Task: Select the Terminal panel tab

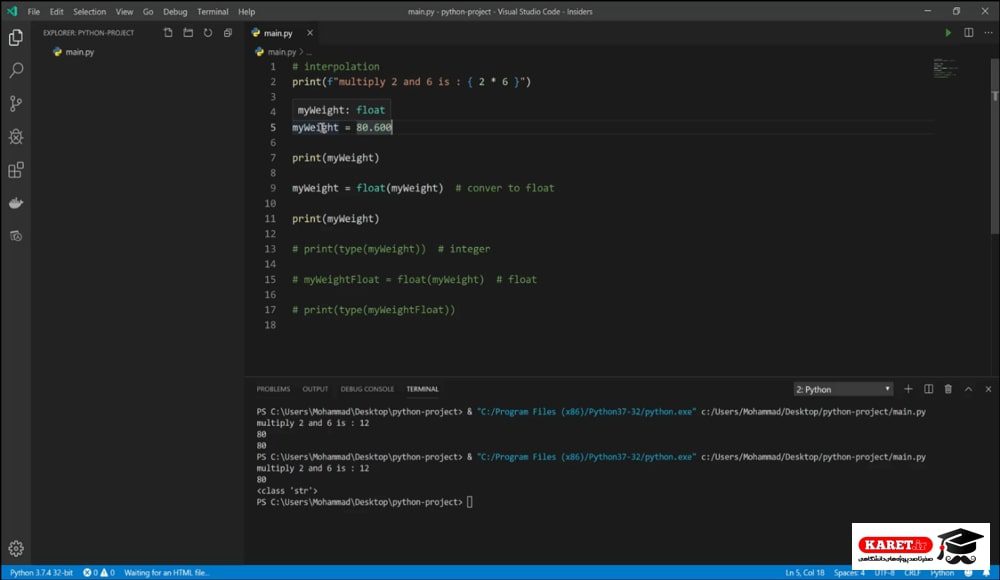Action: (422, 389)
